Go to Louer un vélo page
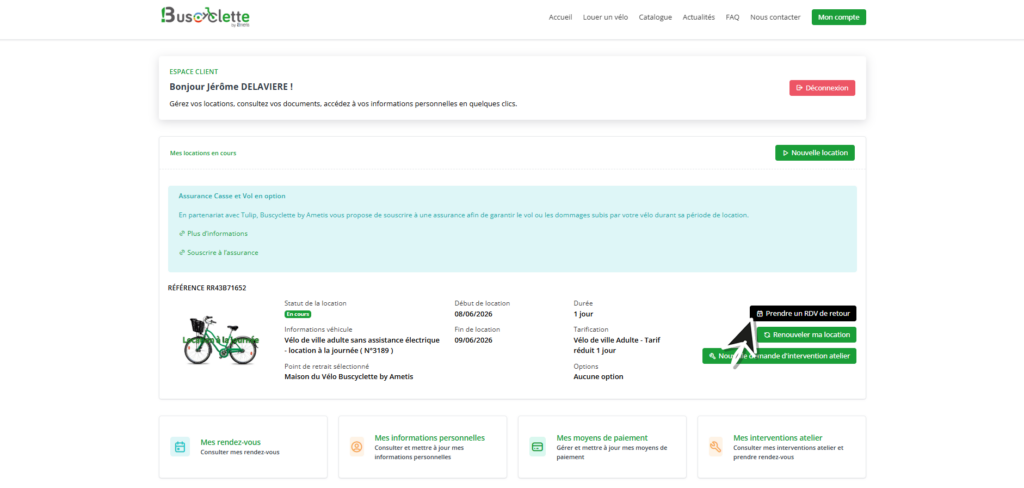Screen dimensions: 1024x488 [605, 18]
